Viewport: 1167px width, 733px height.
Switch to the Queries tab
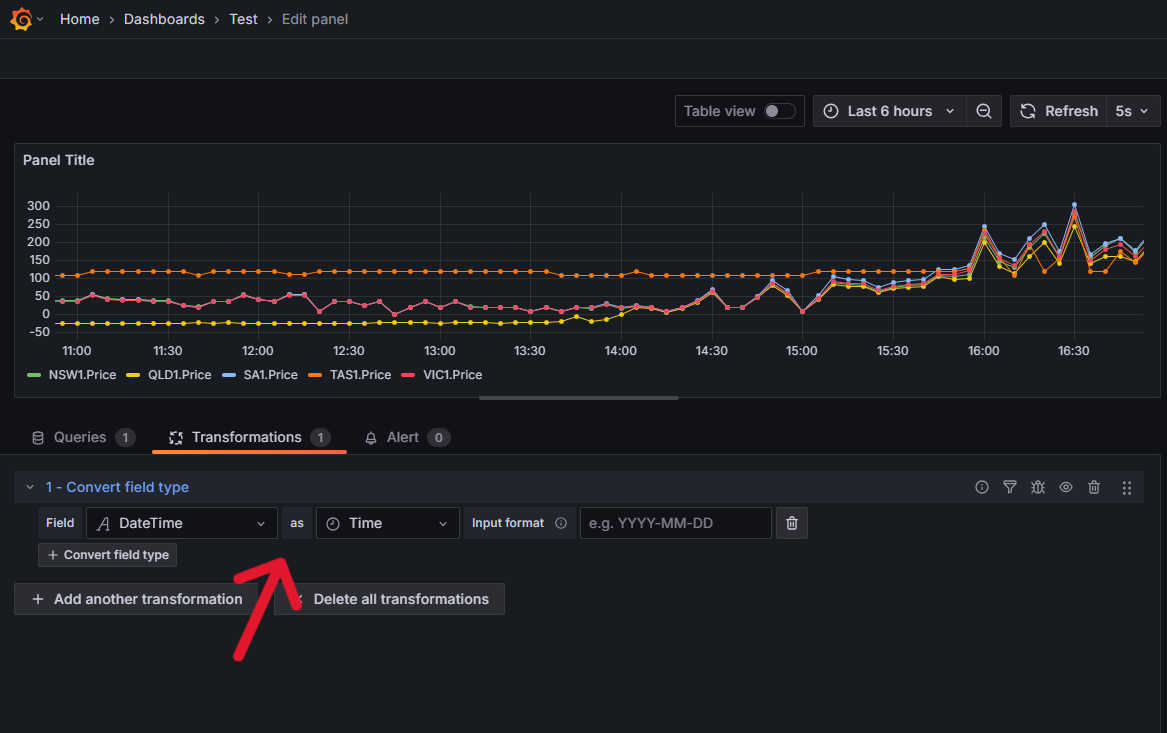pyautogui.click(x=80, y=437)
